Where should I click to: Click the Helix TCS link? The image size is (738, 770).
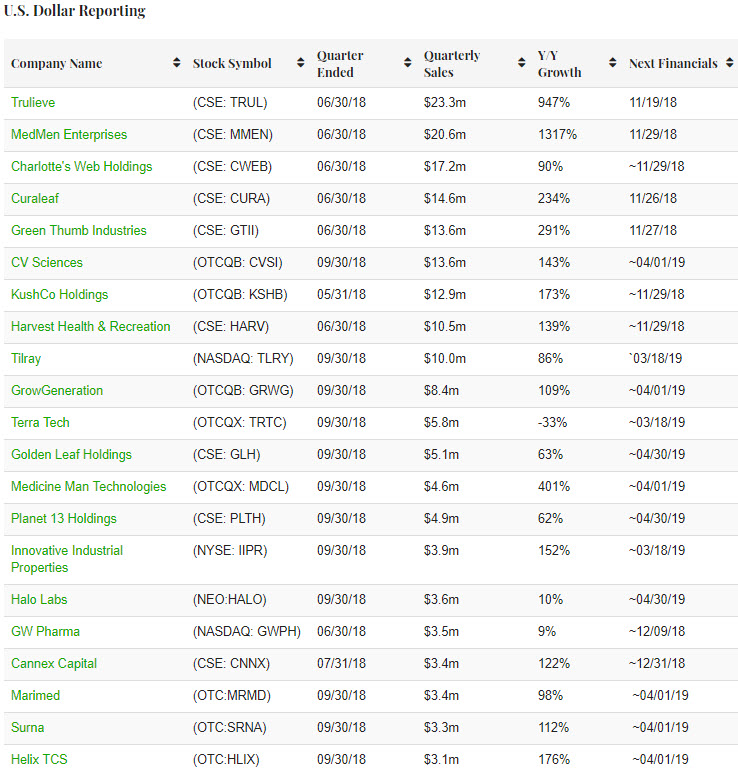click(39, 759)
